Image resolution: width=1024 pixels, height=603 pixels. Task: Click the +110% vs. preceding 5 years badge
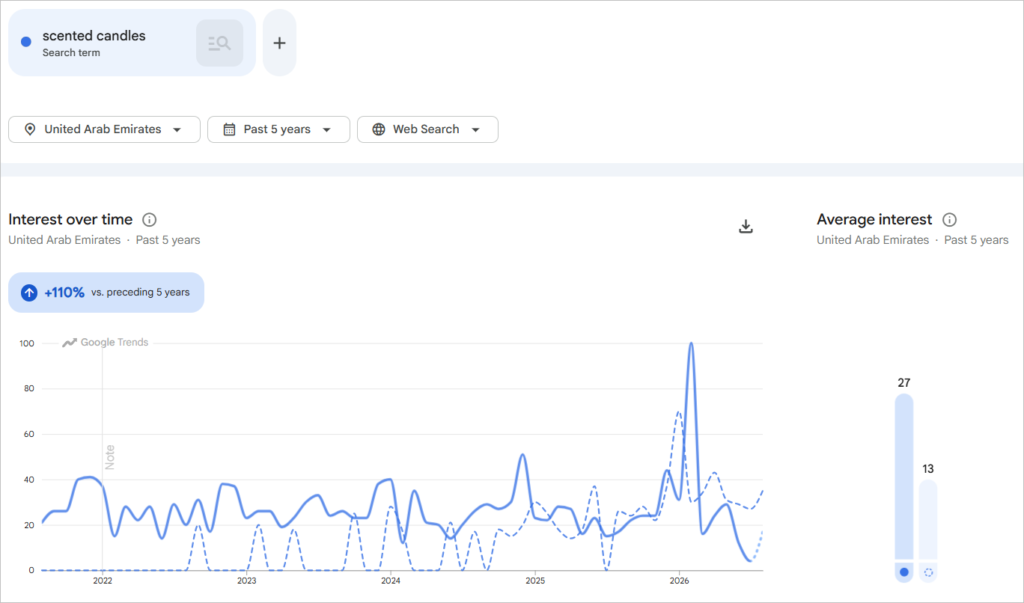(x=106, y=293)
